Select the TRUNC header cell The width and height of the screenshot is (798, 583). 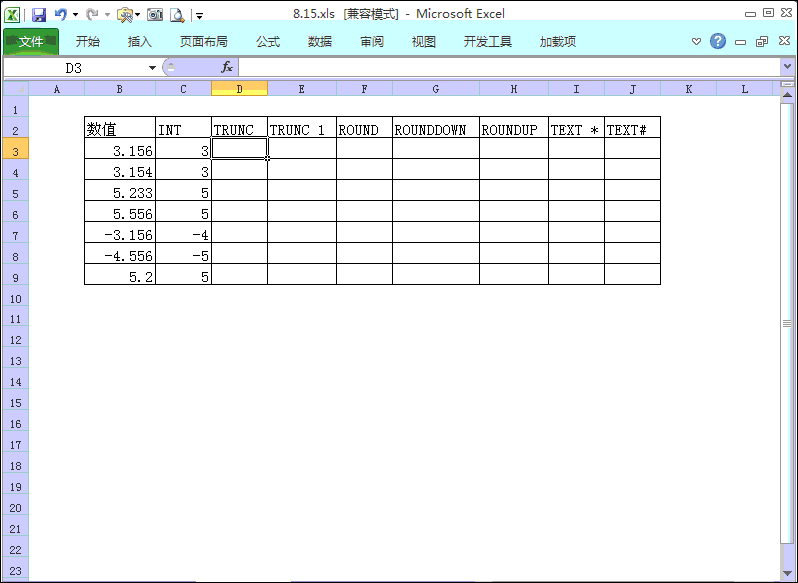point(239,127)
